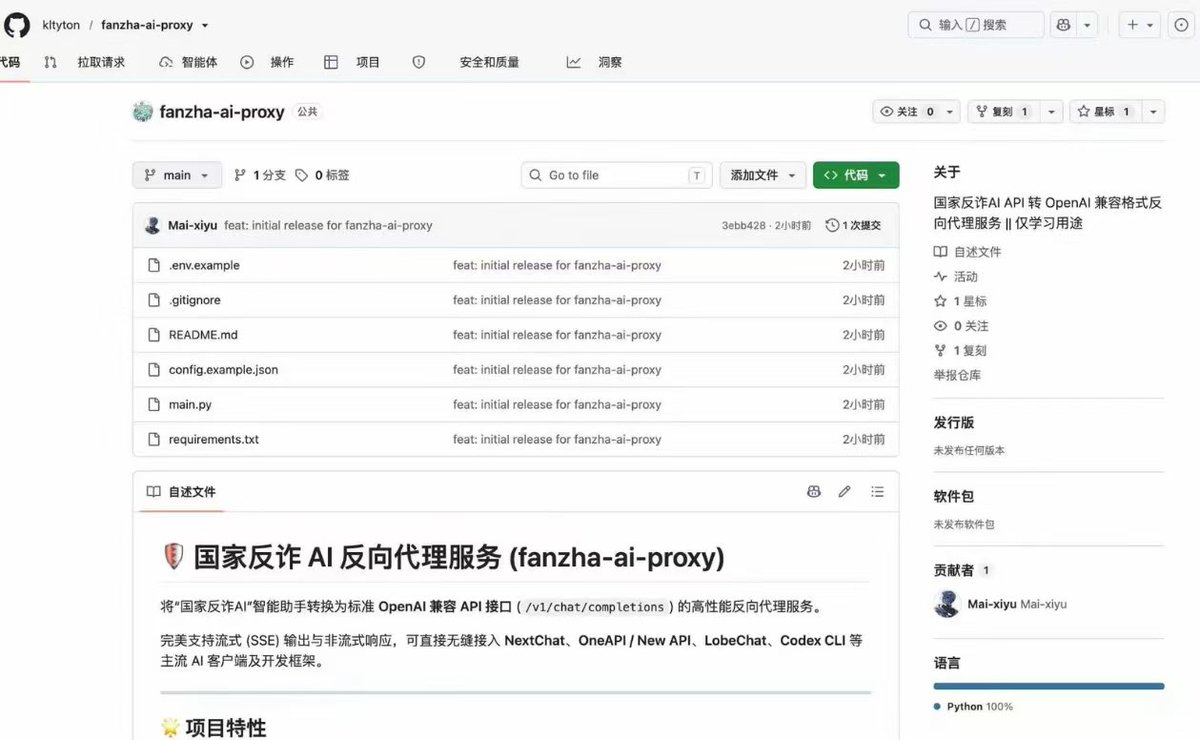Expand the 复刻 dropdown arrow
This screenshot has height=740, width=1200.
1052,112
